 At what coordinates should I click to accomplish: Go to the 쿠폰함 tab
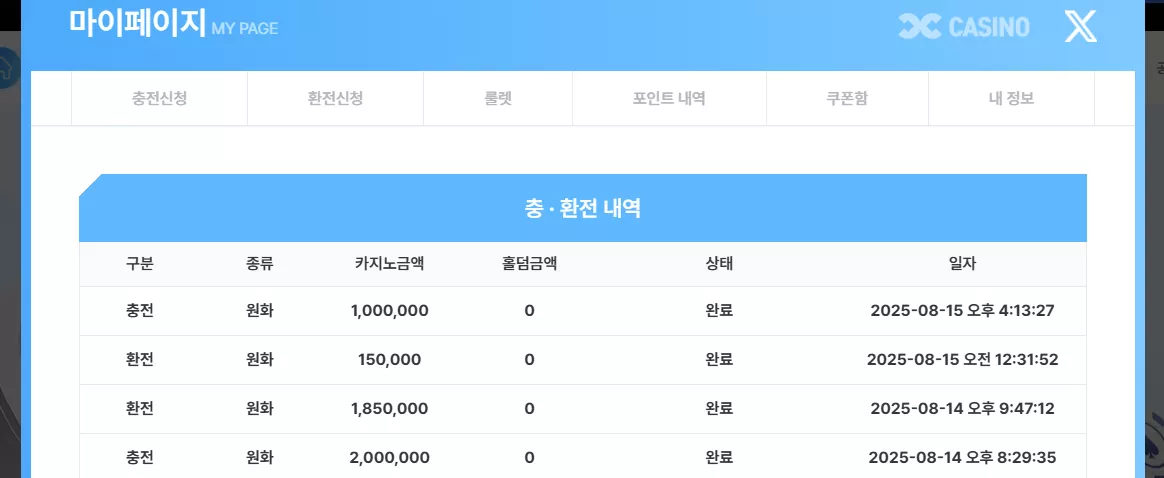(x=847, y=99)
